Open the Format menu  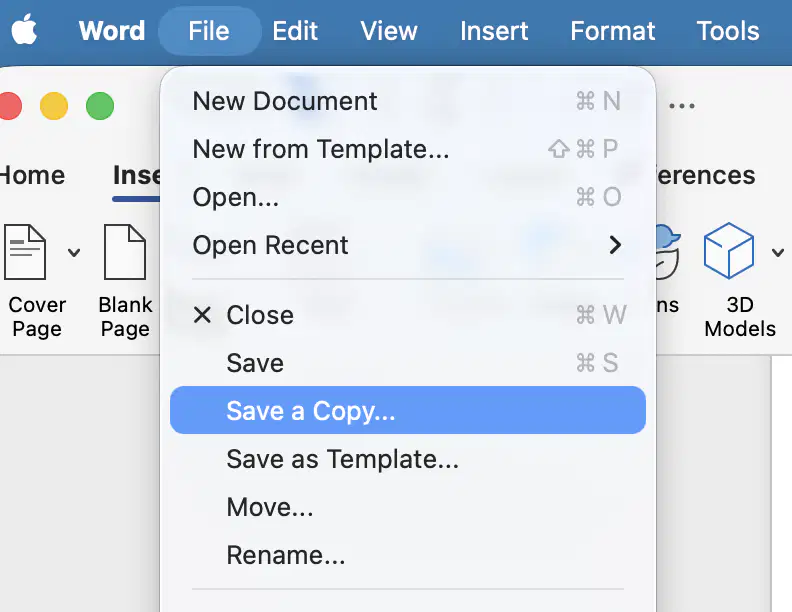click(612, 31)
